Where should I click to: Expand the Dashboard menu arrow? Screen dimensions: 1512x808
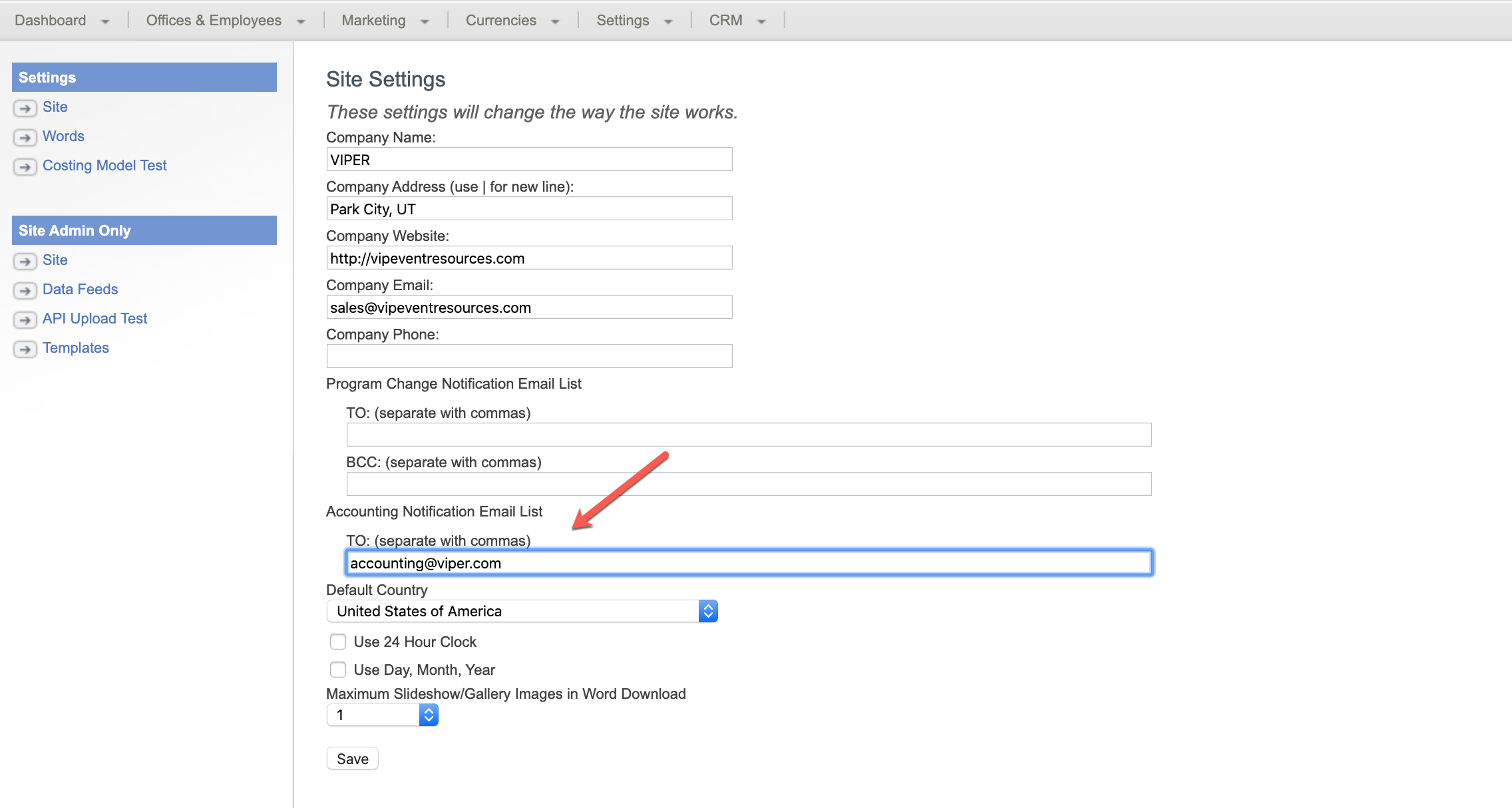point(105,21)
